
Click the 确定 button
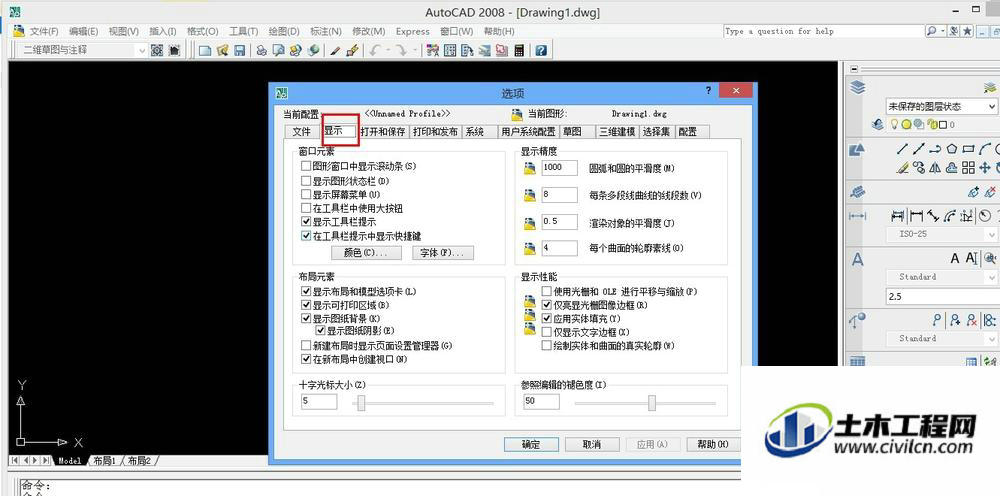[531, 444]
